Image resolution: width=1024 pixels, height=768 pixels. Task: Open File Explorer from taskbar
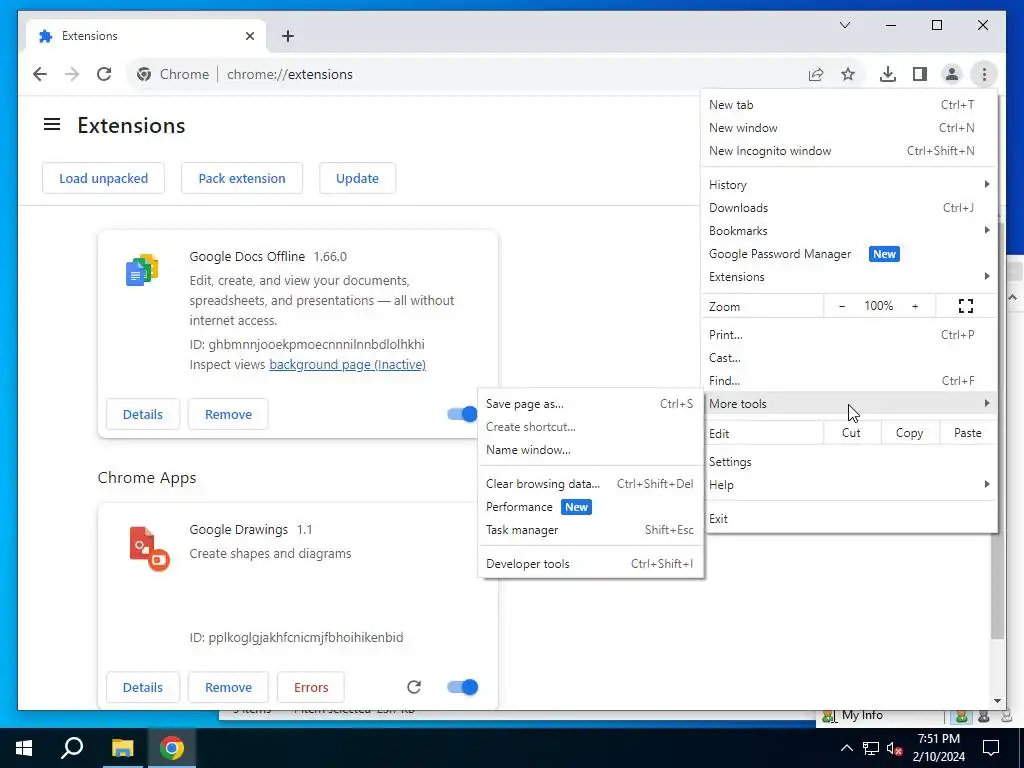(122, 748)
